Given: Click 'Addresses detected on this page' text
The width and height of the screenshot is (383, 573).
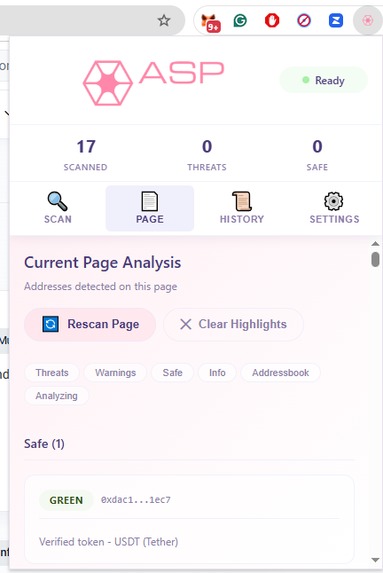Looking at the screenshot, I should tap(101, 286).
